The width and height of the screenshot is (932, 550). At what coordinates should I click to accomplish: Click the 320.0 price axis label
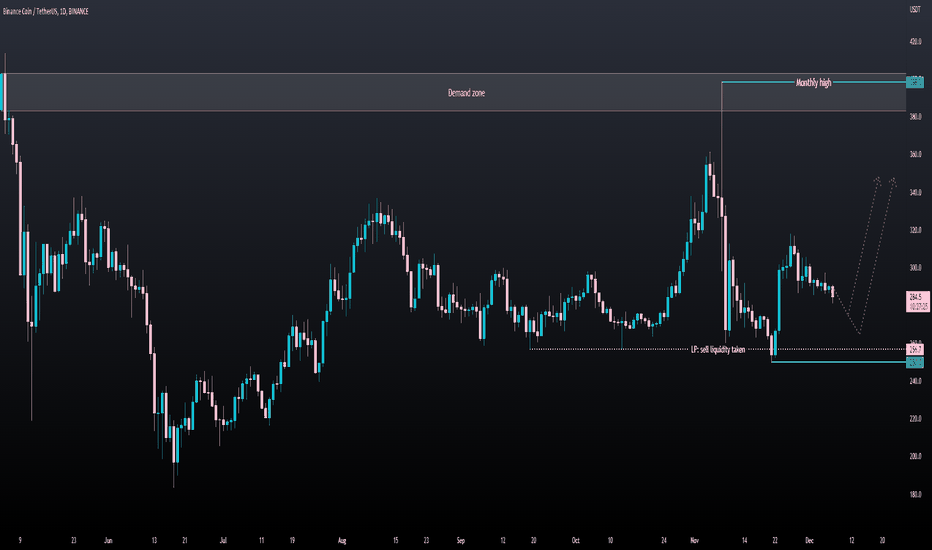tap(915, 230)
